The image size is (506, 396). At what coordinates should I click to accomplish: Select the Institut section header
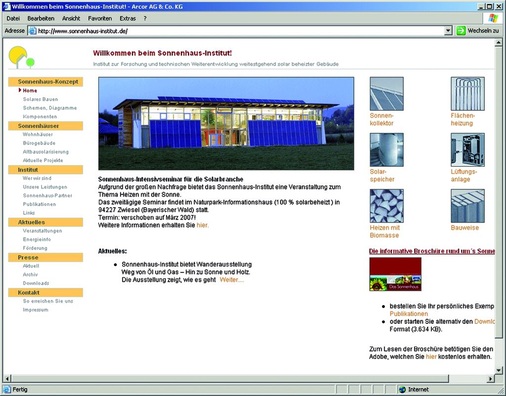(46, 170)
